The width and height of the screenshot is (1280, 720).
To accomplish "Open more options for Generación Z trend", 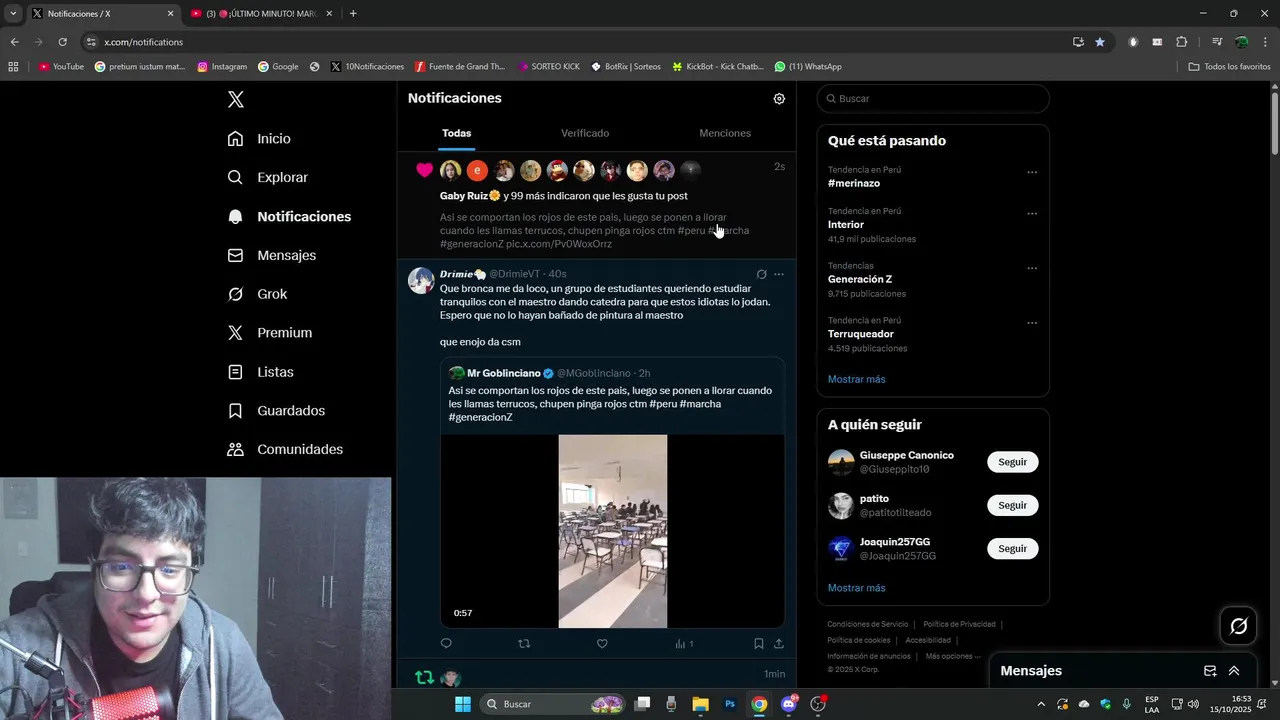I will click(x=1032, y=269).
